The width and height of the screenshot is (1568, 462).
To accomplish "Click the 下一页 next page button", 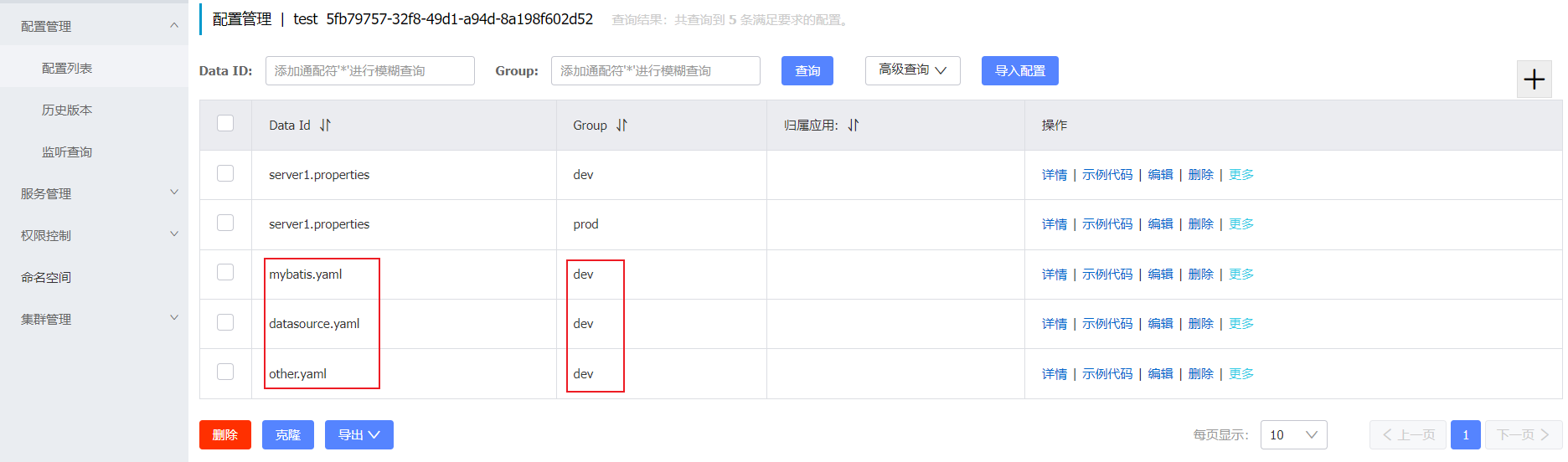I will pos(1524,434).
